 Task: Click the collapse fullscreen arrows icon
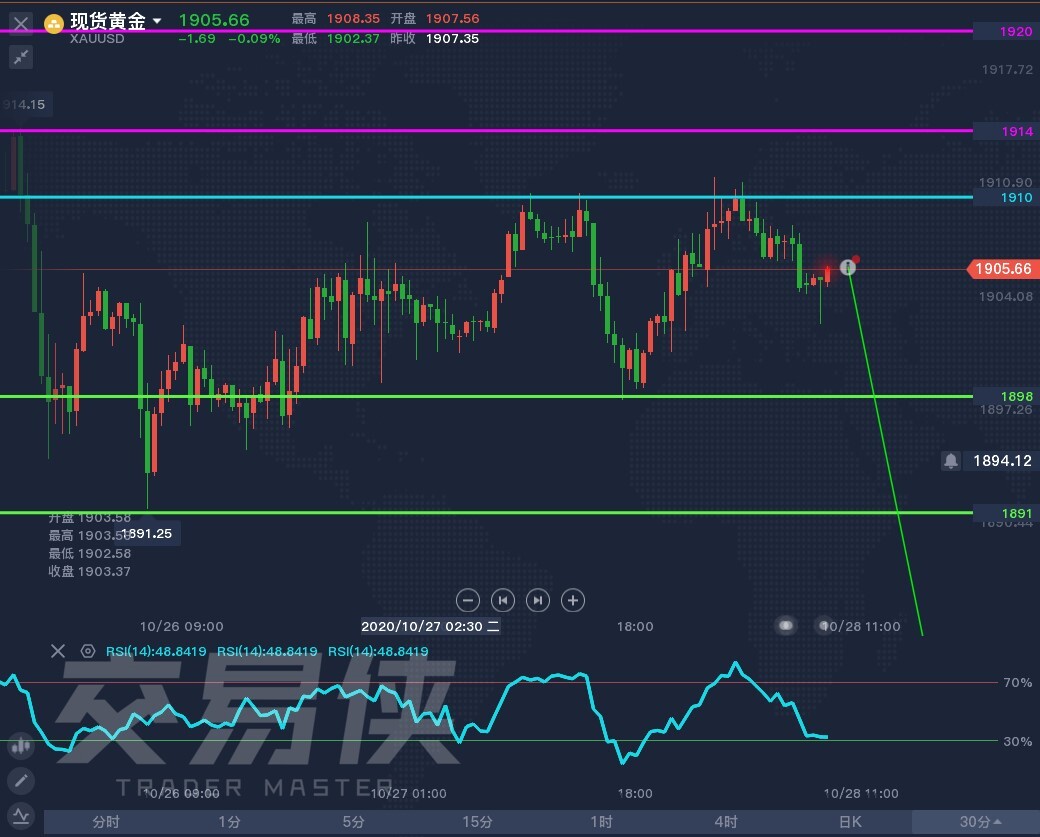pyautogui.click(x=21, y=58)
